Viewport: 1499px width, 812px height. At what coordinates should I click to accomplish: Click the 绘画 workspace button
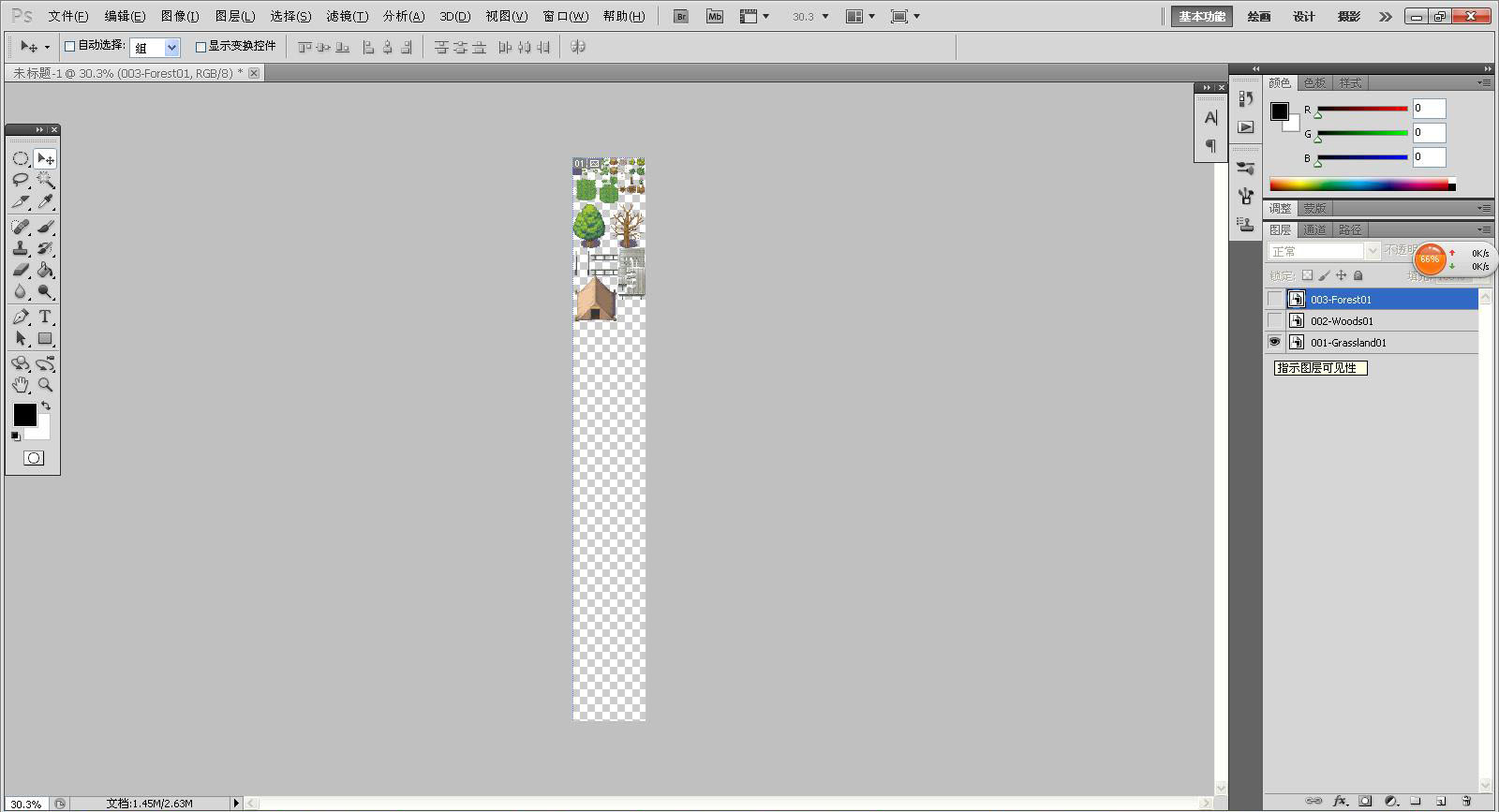point(1259,16)
